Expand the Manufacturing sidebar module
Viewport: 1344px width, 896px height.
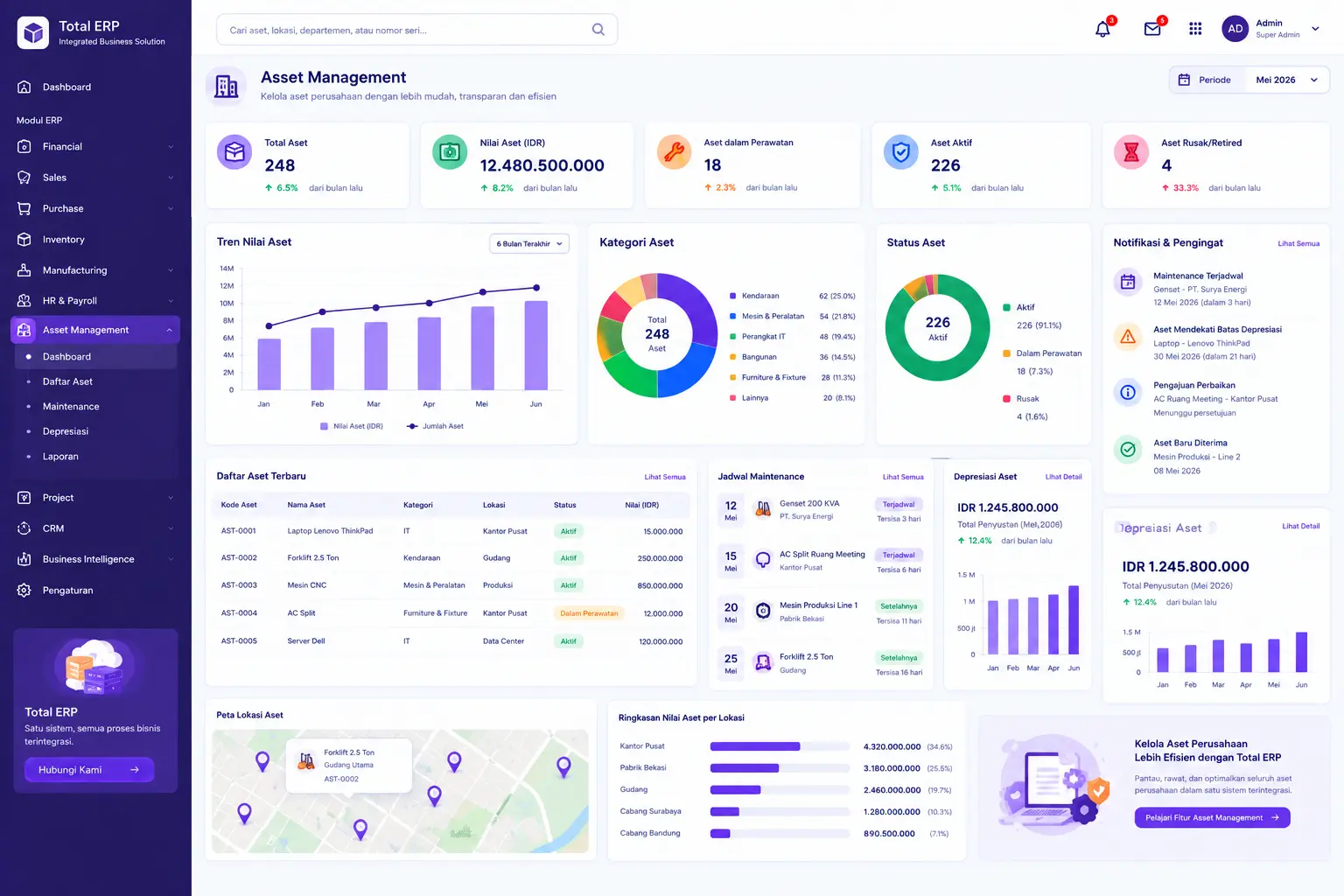[95, 270]
